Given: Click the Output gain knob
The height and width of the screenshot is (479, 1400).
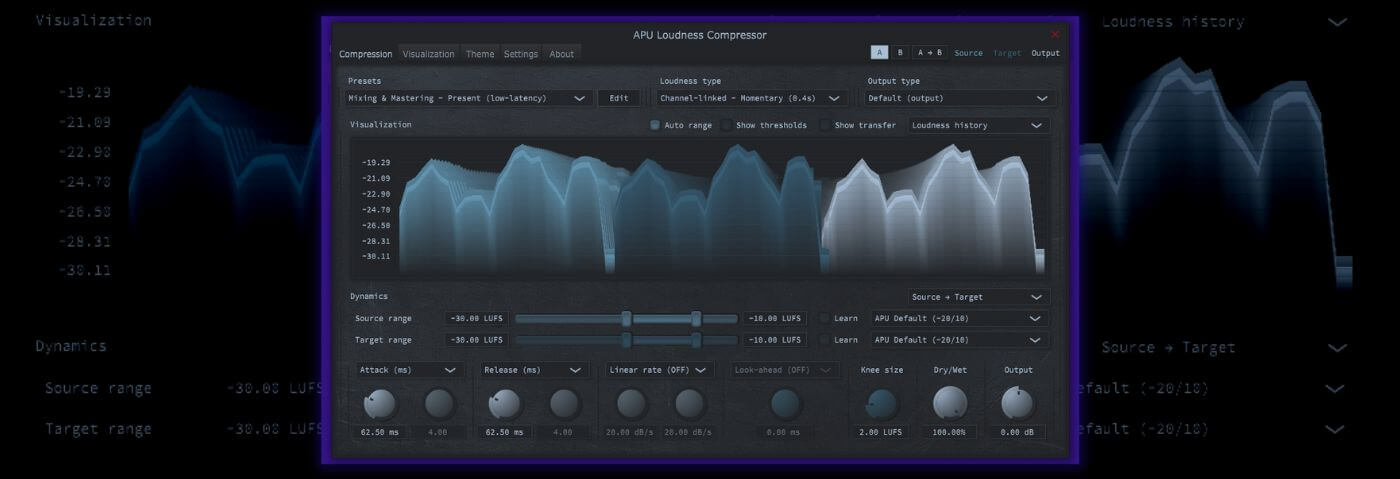Looking at the screenshot, I should click(1018, 404).
